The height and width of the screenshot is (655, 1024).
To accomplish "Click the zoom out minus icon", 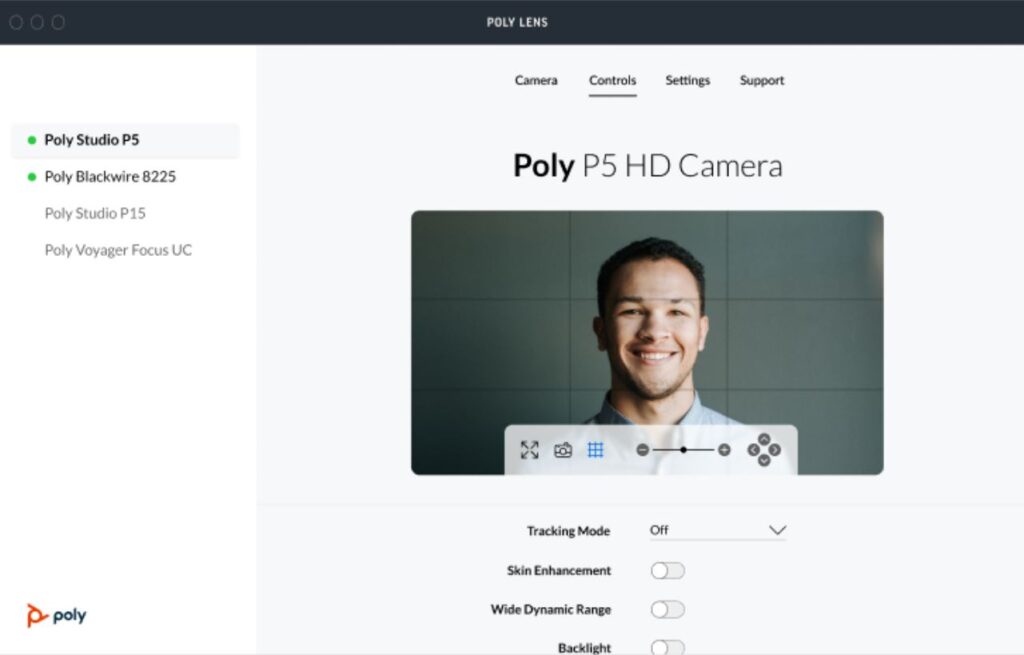I will 643,450.
